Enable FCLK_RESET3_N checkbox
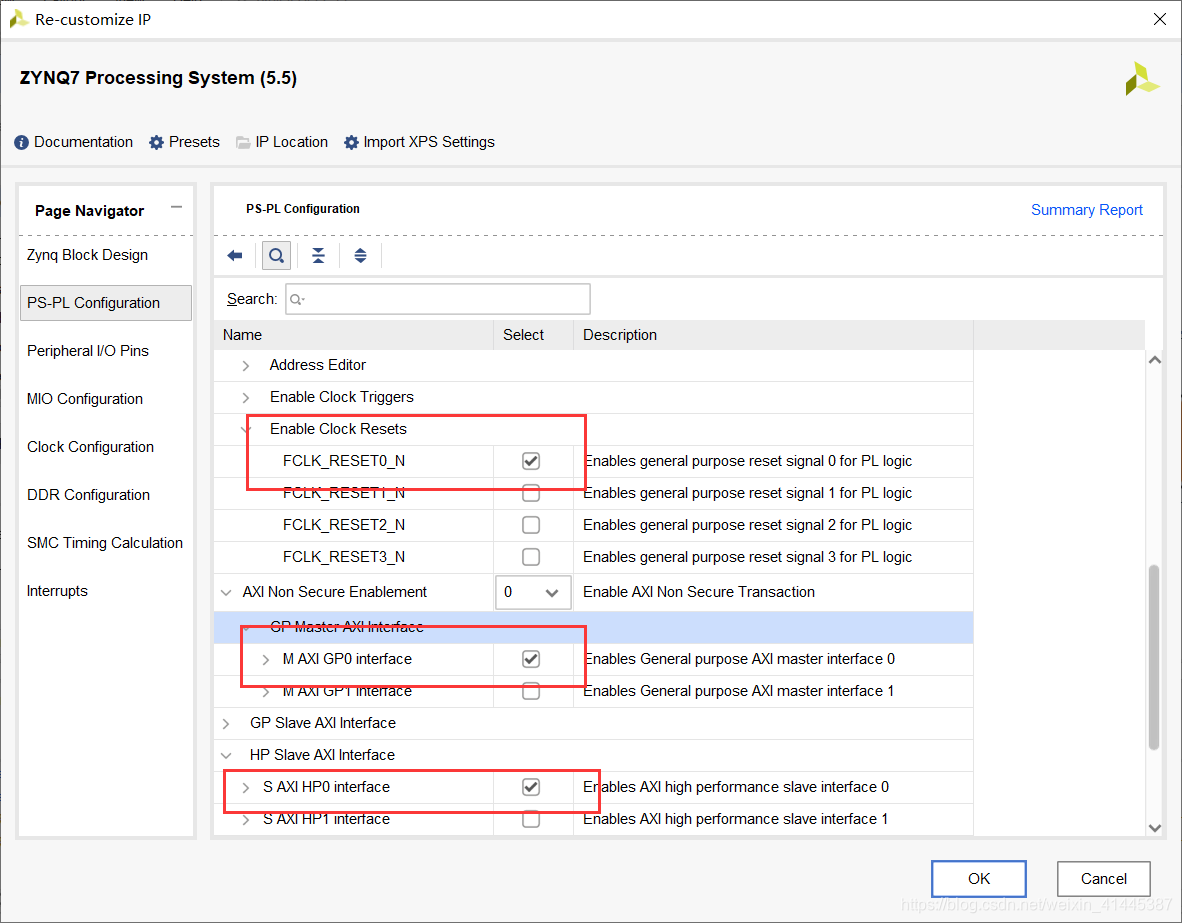The image size is (1182, 923). click(x=531, y=557)
